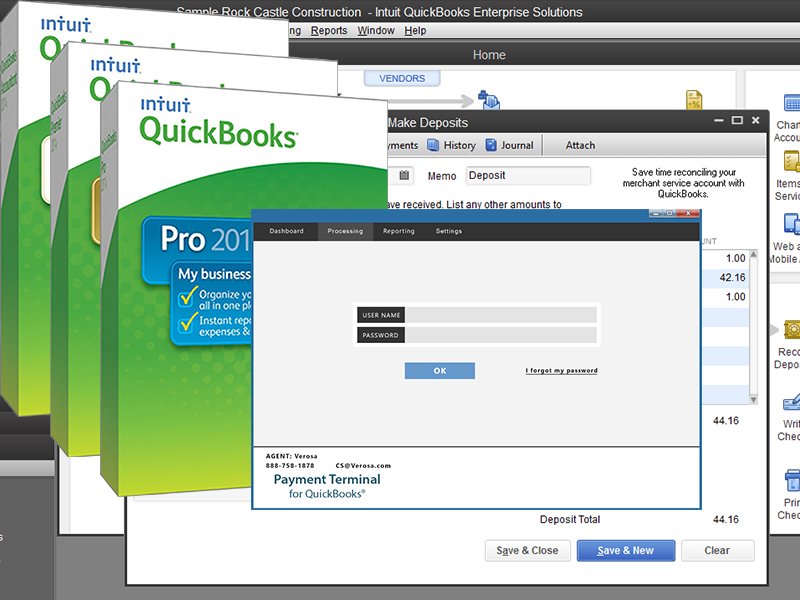
Task: Click the Save & New button
Action: [625, 551]
